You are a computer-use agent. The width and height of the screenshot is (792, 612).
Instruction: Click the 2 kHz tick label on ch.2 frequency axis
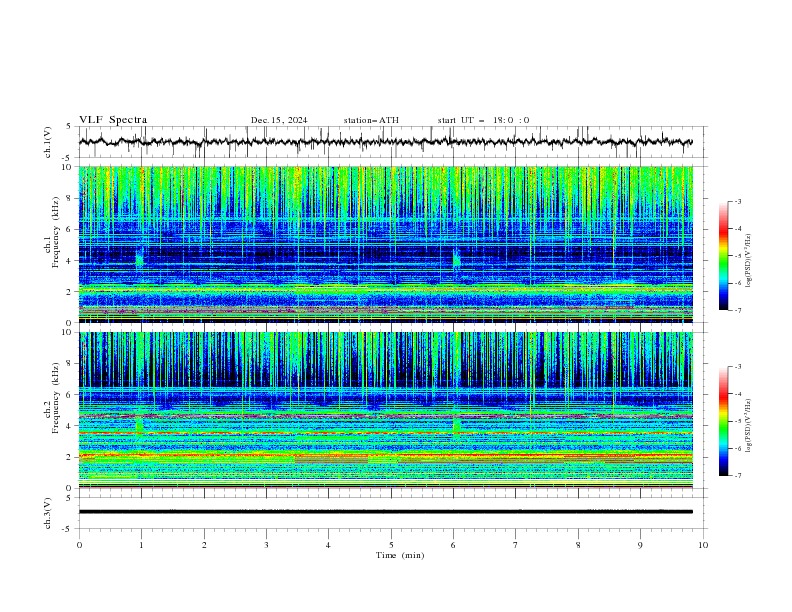[68, 457]
